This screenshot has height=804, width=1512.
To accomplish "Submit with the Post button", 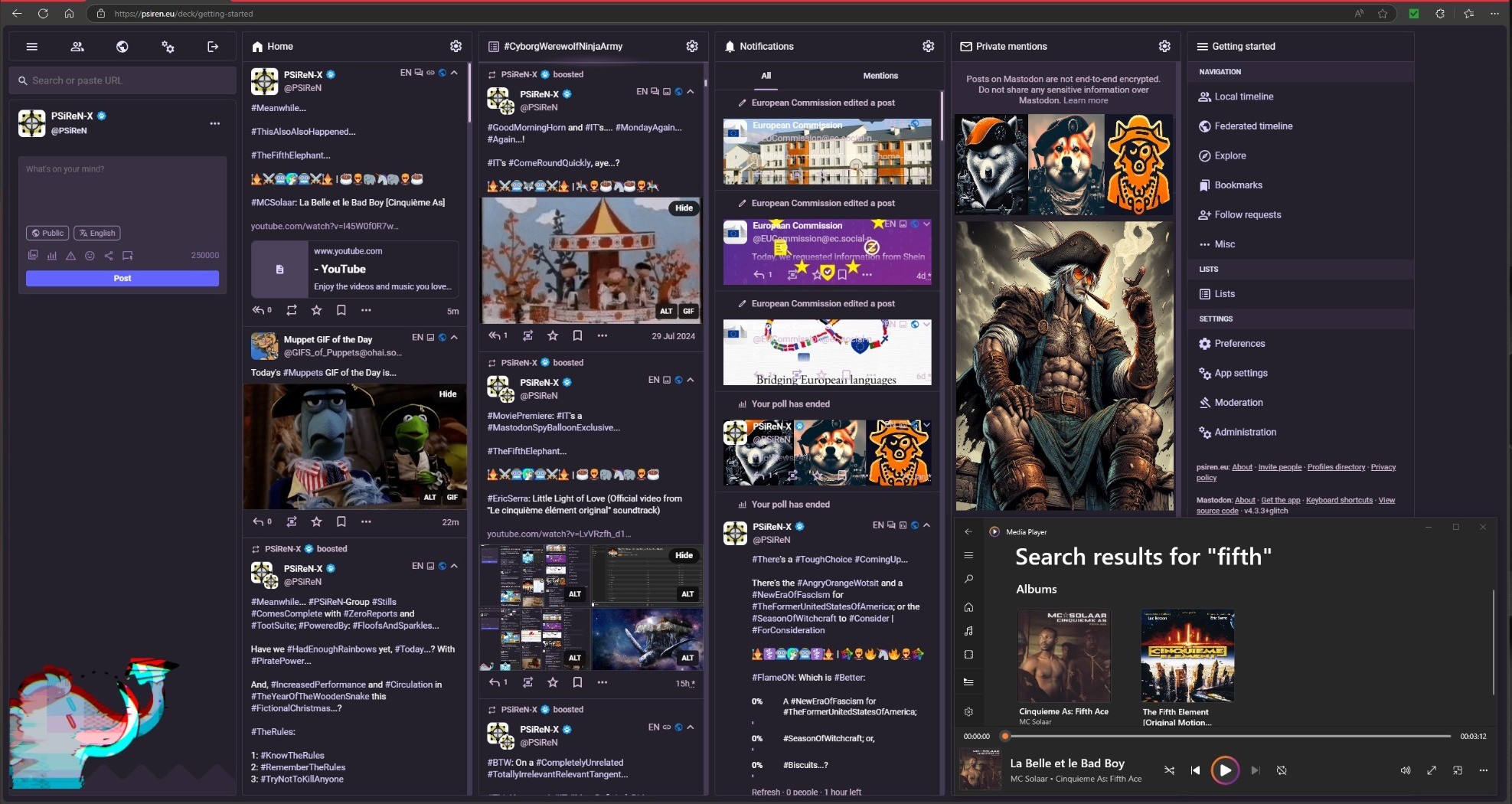I will [x=122, y=279].
